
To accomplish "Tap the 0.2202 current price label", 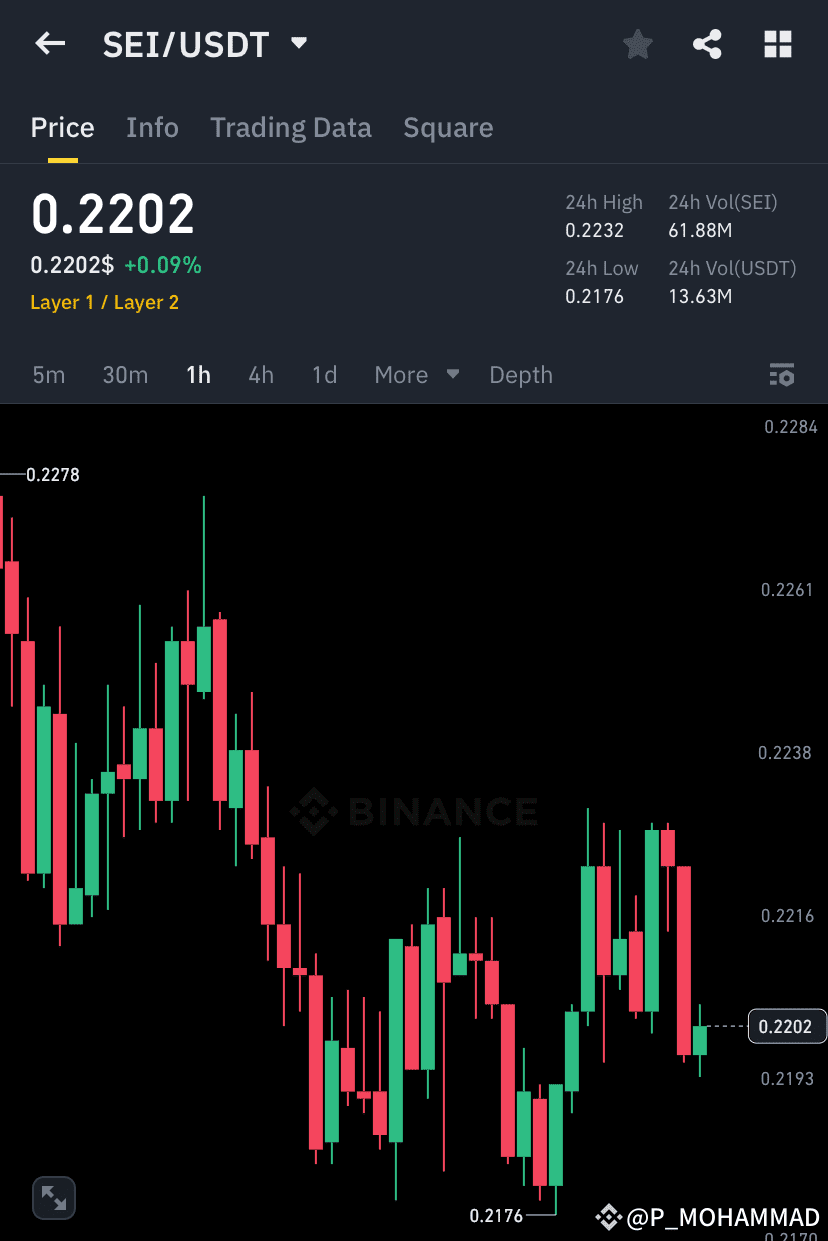I will coord(787,1026).
